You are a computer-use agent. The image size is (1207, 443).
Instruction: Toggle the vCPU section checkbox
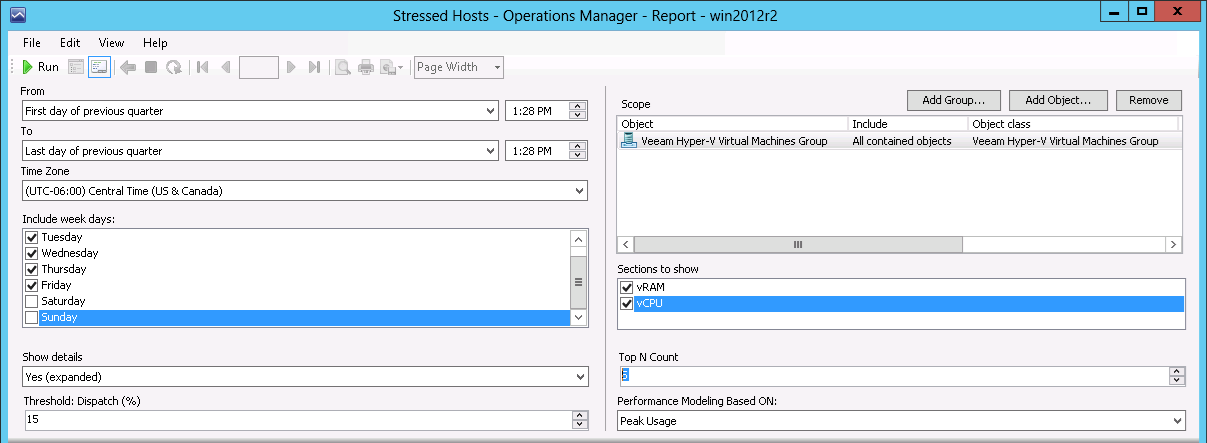pos(627,303)
